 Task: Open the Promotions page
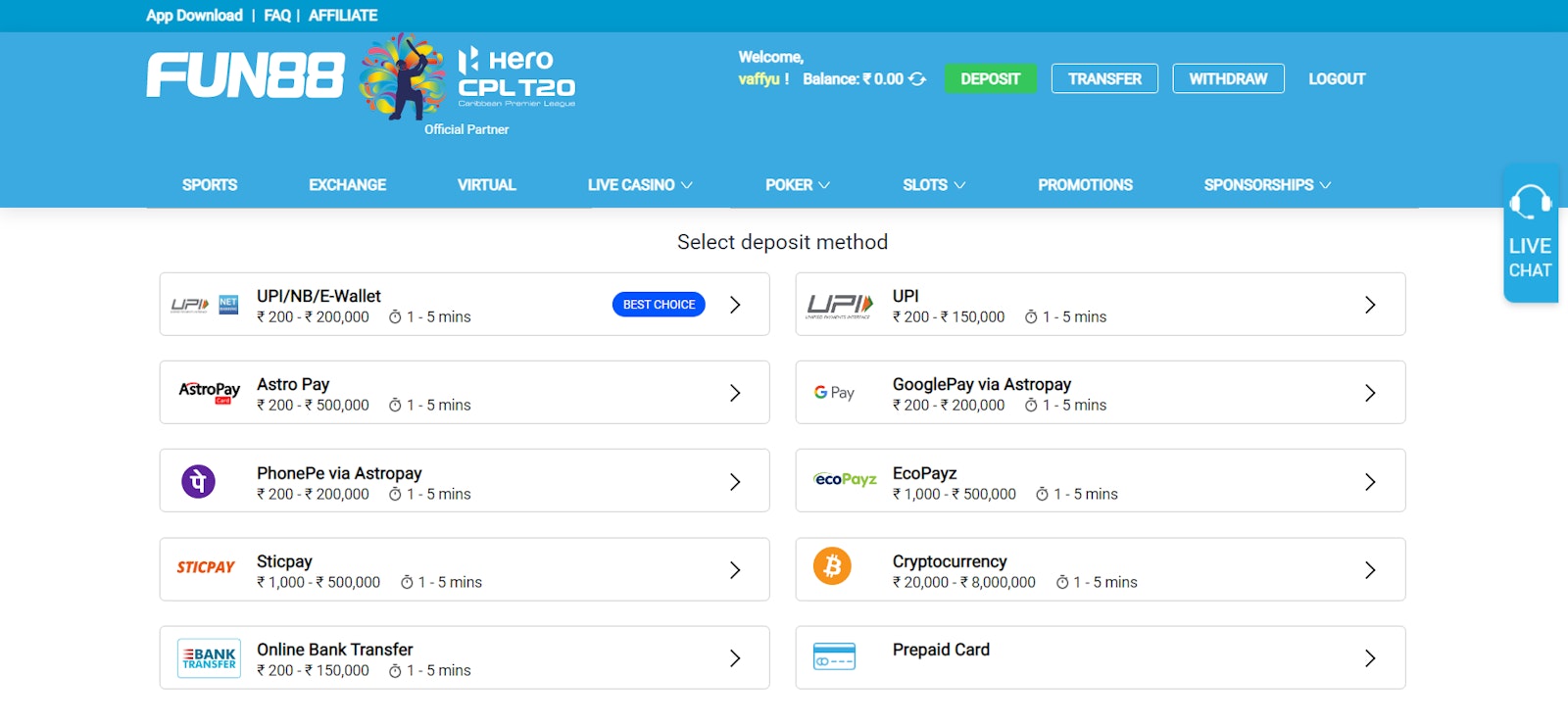coord(1085,185)
